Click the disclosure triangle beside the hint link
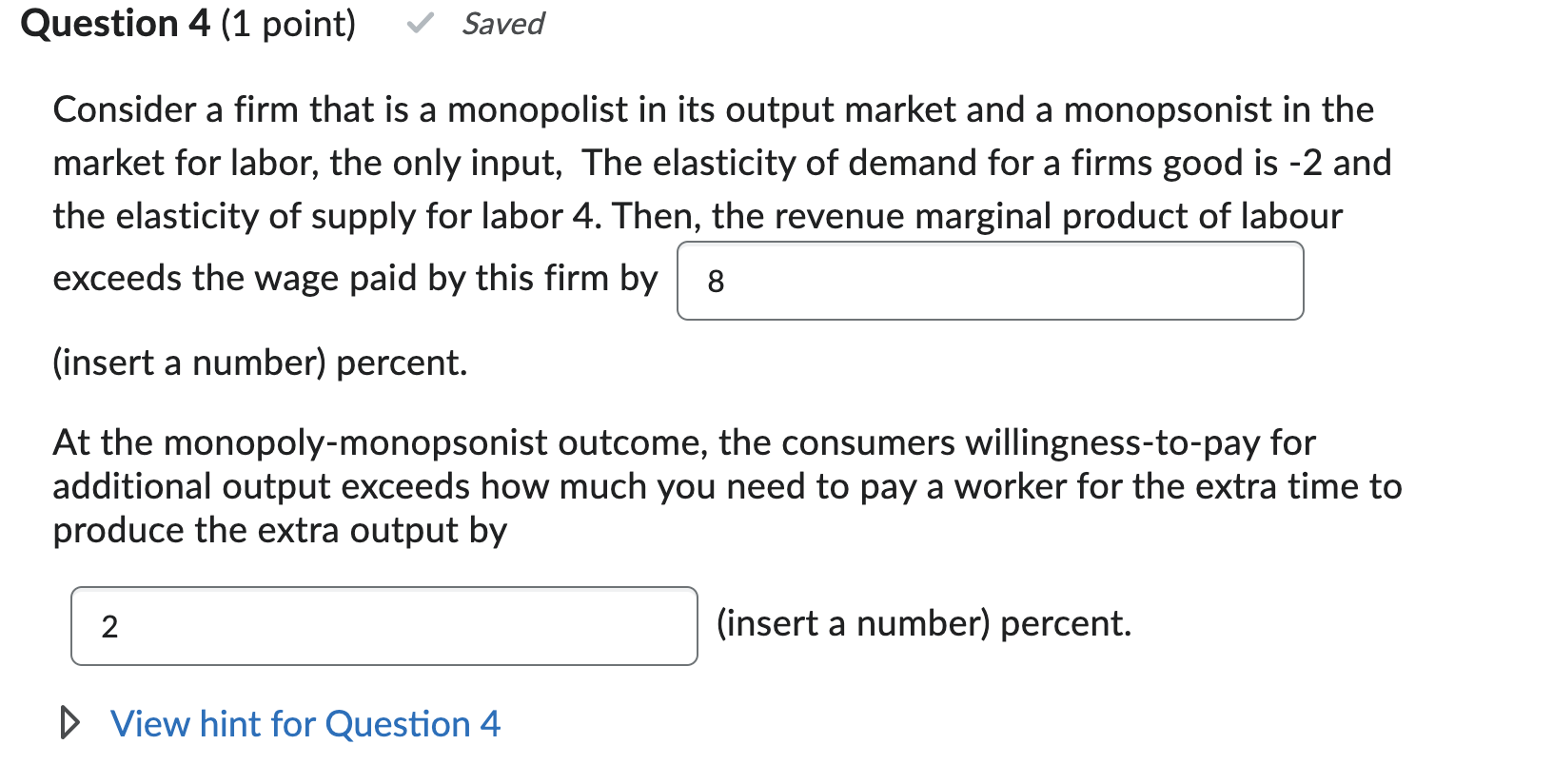This screenshot has height=784, width=1553. (70, 724)
